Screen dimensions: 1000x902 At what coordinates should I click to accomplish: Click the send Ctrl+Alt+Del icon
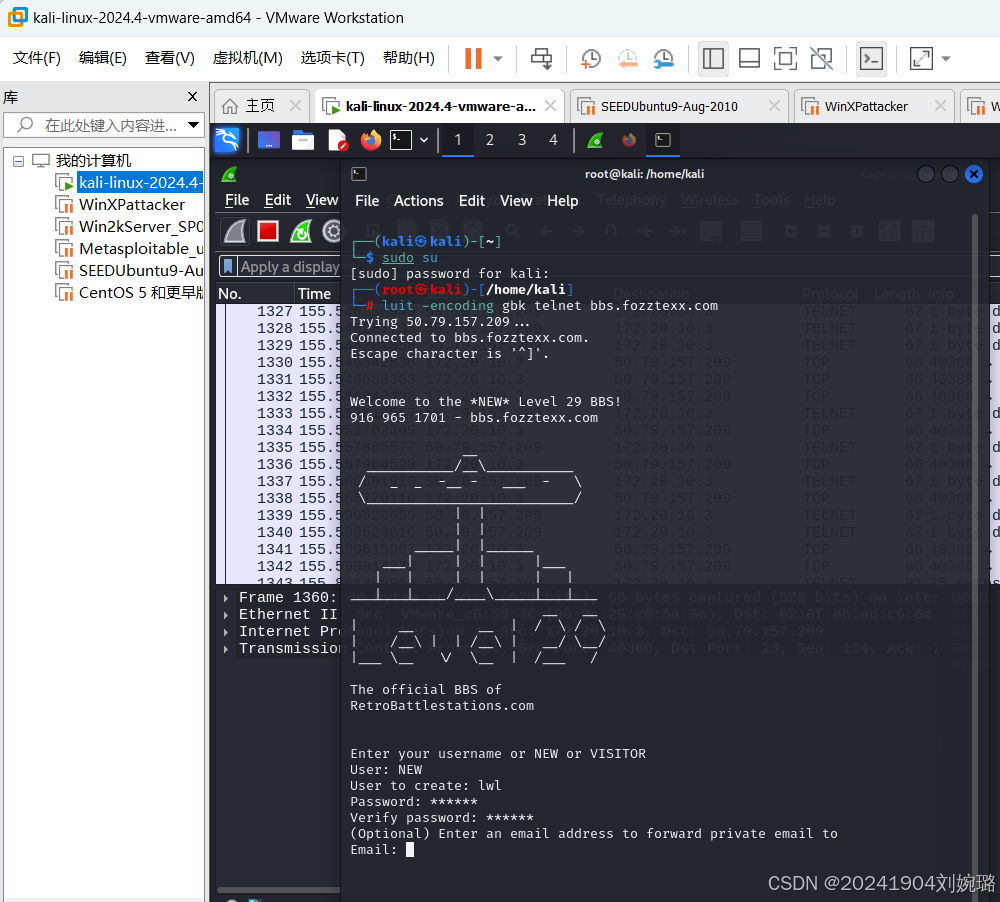point(542,59)
